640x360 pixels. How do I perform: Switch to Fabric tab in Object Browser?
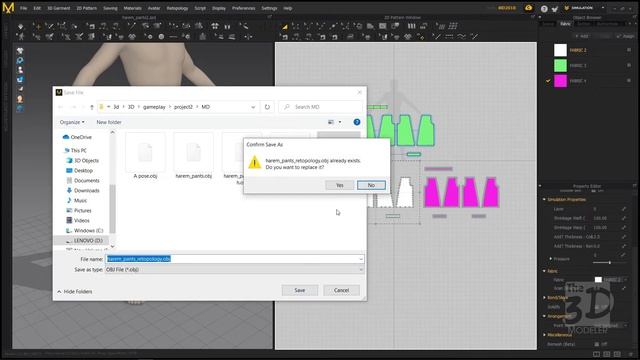[565, 24]
